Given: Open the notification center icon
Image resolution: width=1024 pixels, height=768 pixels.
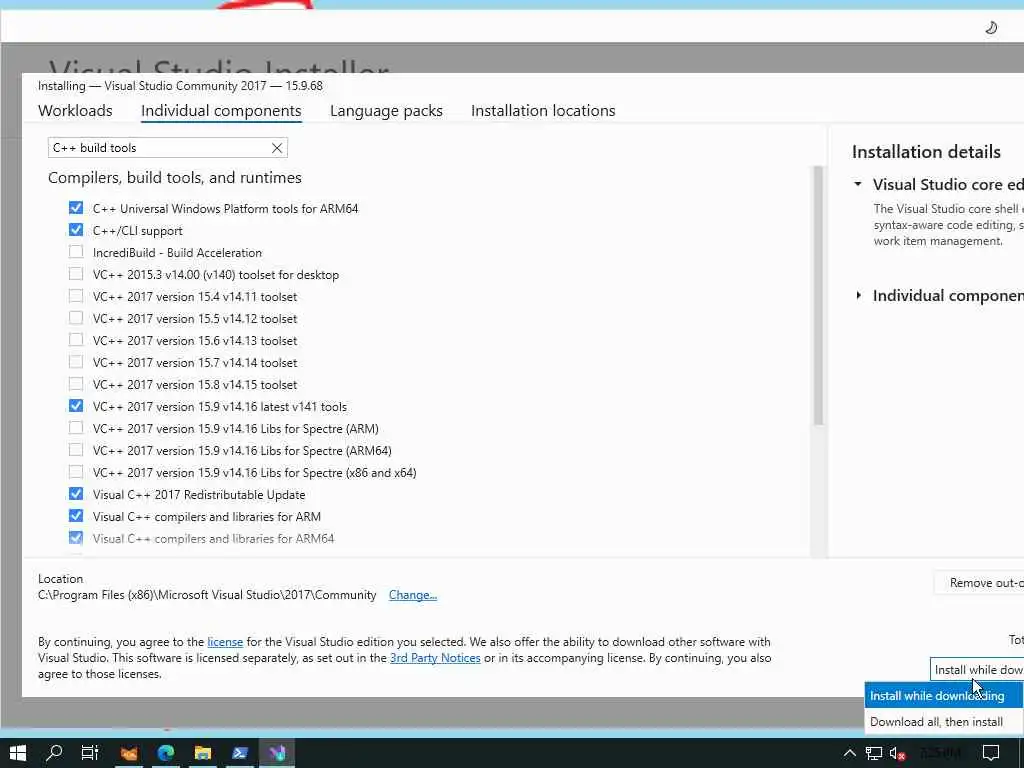Looking at the screenshot, I should 991,753.
